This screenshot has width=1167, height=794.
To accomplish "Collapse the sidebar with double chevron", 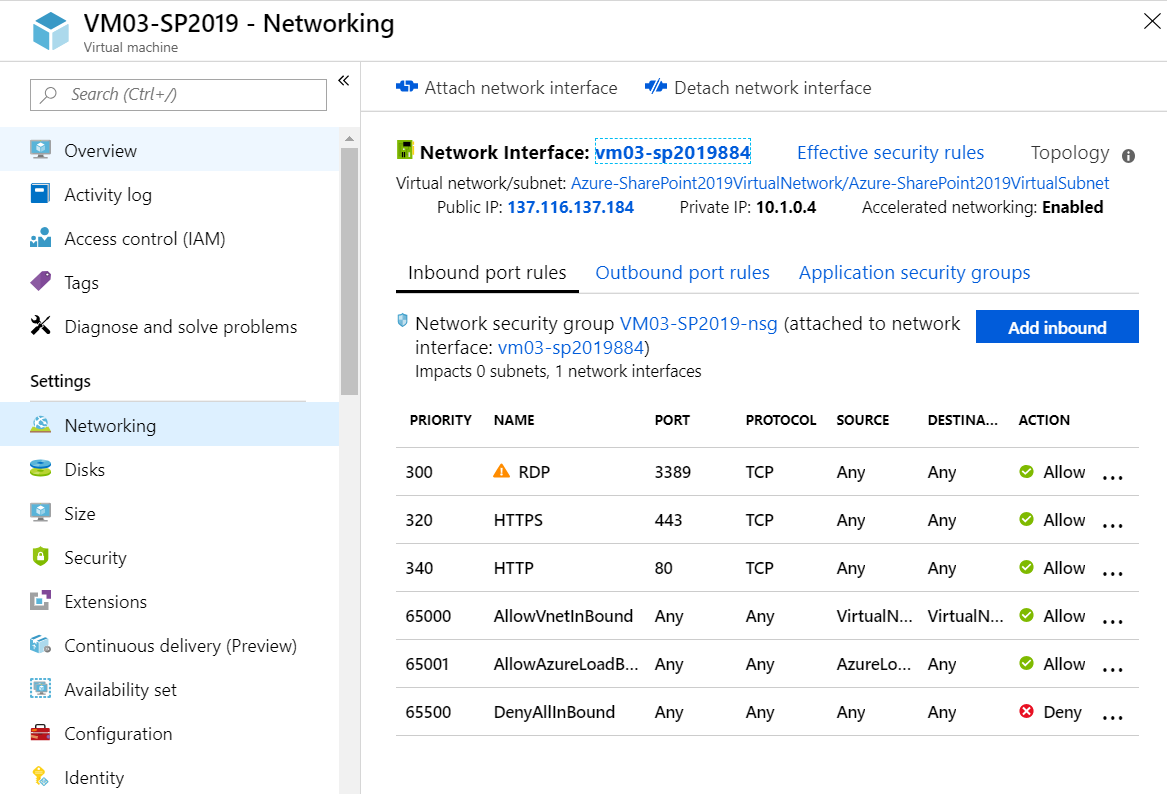I will [x=343, y=81].
